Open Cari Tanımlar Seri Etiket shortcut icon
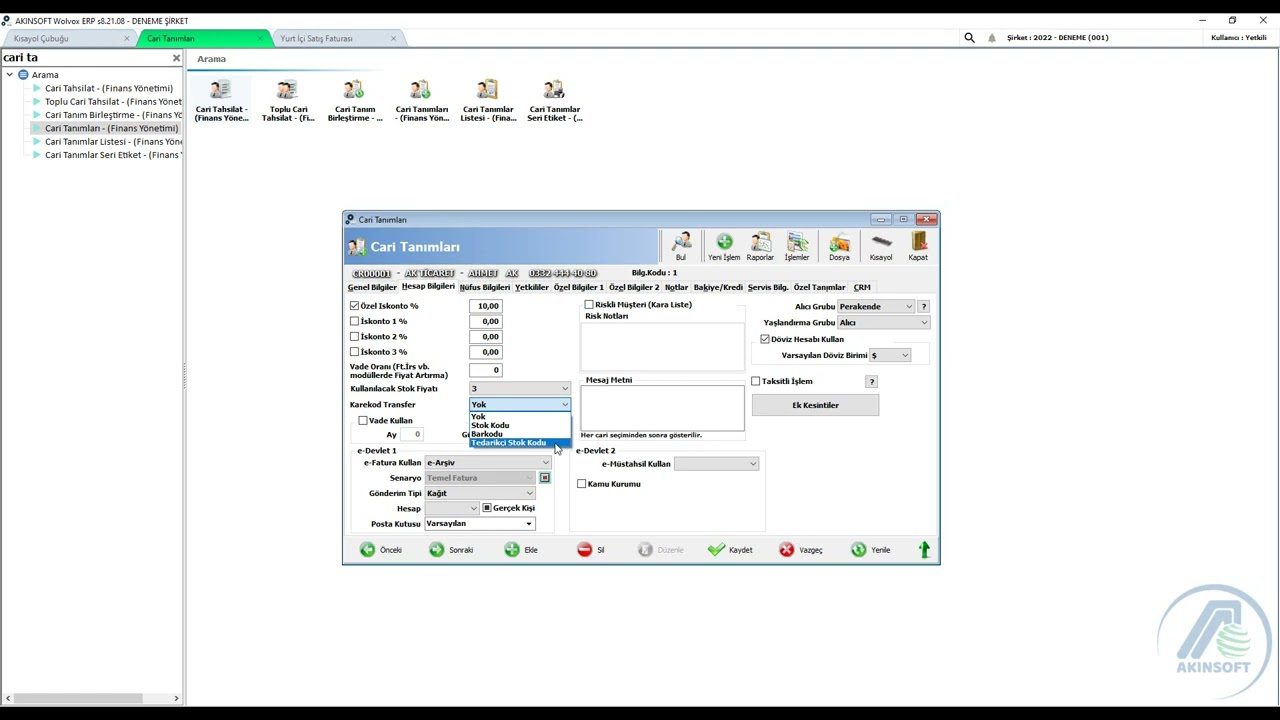The width and height of the screenshot is (1280, 720). pyautogui.click(x=555, y=101)
